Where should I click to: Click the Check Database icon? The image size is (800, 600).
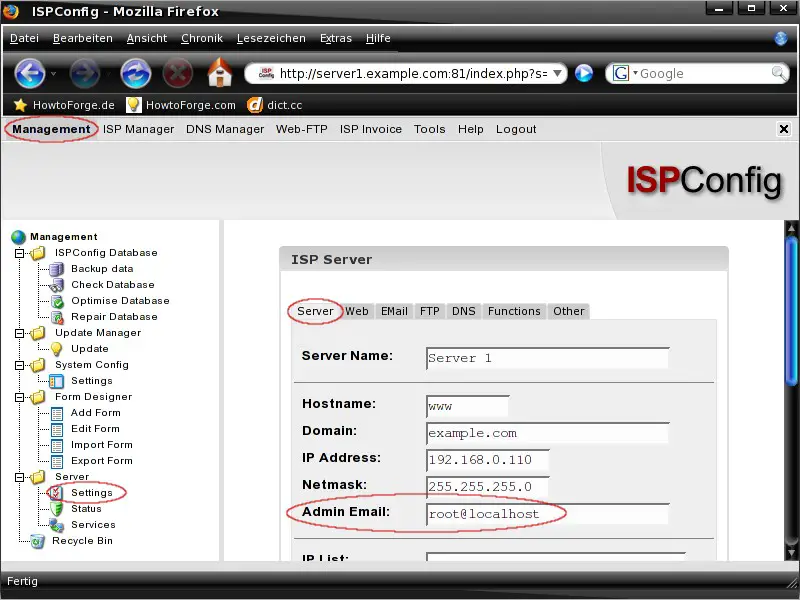pyautogui.click(x=56, y=285)
